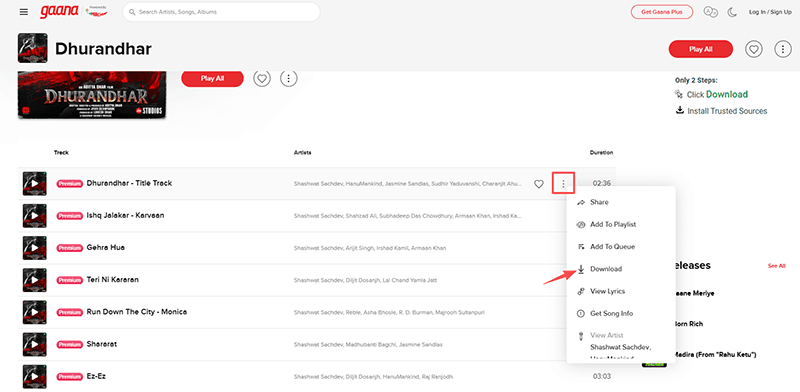Screen dimensions: 800x392
Task: Play Ishq Jalakar - Karvaan thumbnail
Action: pyautogui.click(x=35, y=216)
